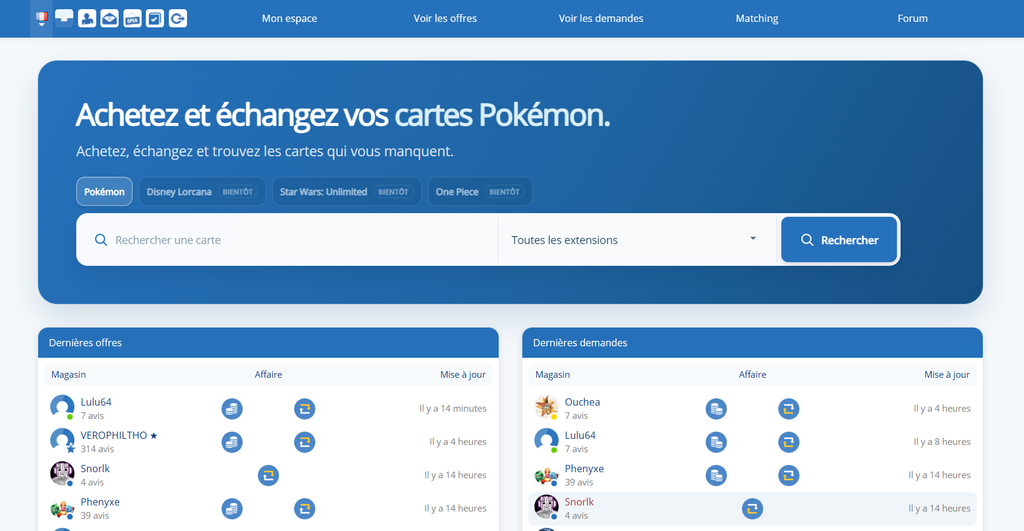Viewport: 1024px width, 531px height.
Task: Click Lulu64 exchange icon in demandes
Action: coord(789,442)
